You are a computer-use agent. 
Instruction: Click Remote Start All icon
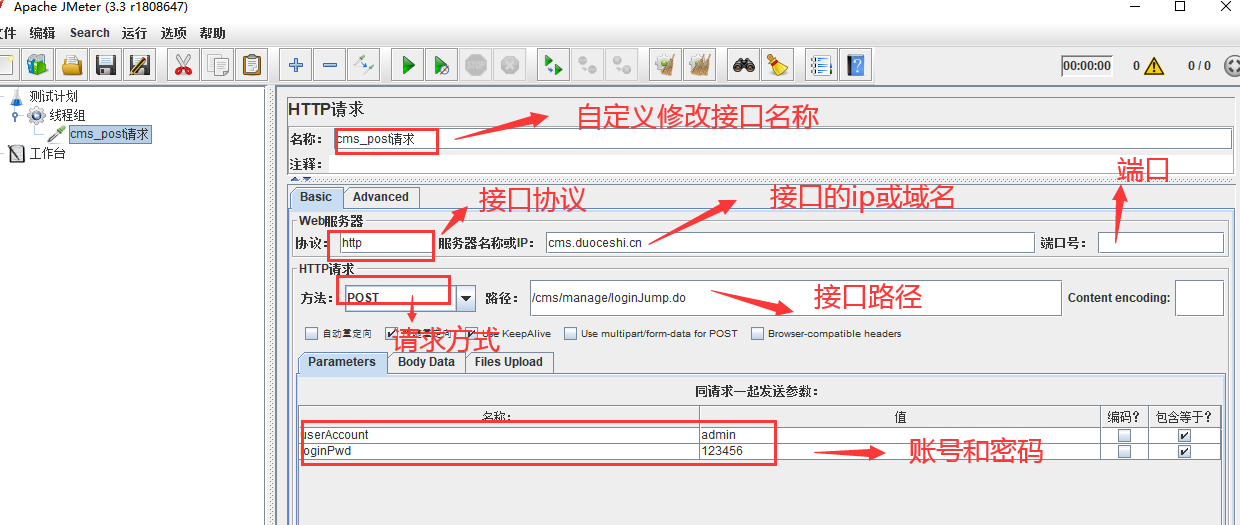553,66
